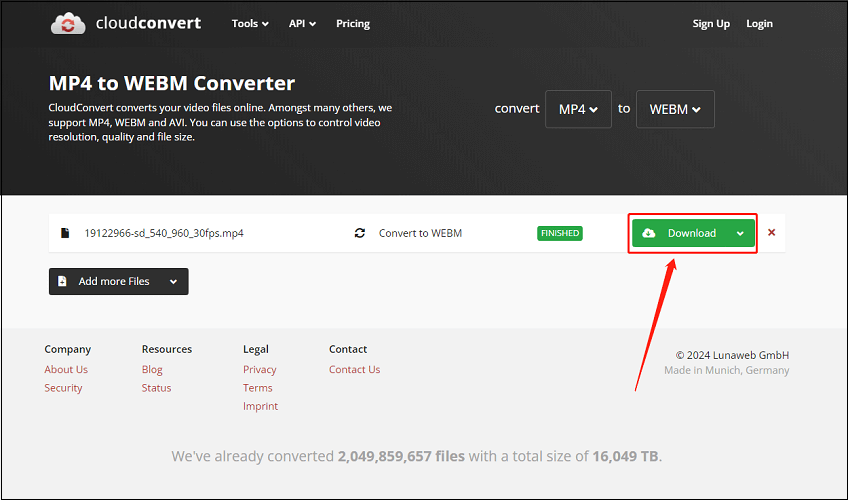Click the 2,049,859,657 files statistic
This screenshot has width=848, height=500.
click(x=401, y=456)
